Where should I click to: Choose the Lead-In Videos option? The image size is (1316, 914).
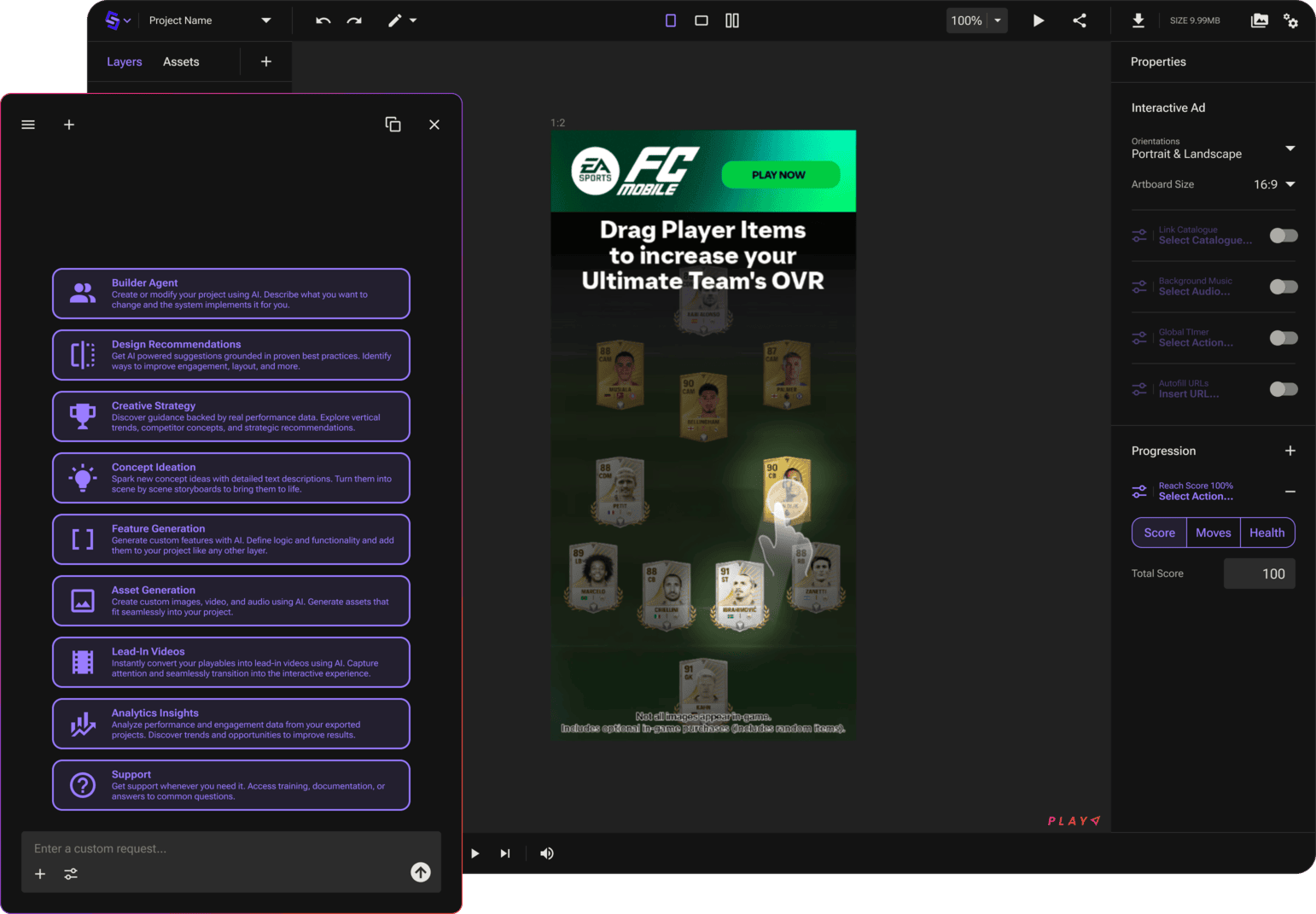coord(231,662)
